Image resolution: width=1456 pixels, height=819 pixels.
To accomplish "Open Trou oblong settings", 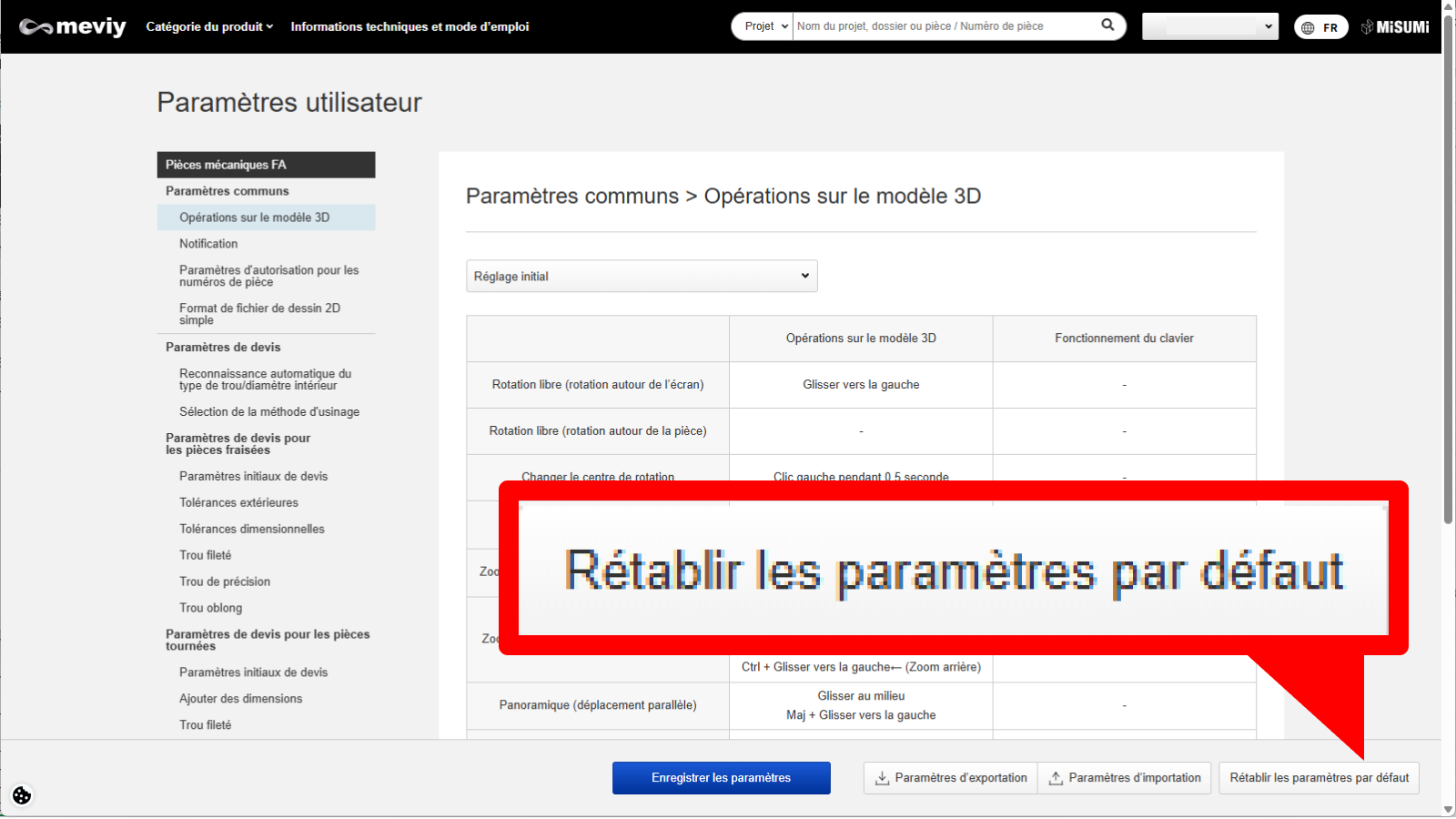I will click(x=210, y=608).
